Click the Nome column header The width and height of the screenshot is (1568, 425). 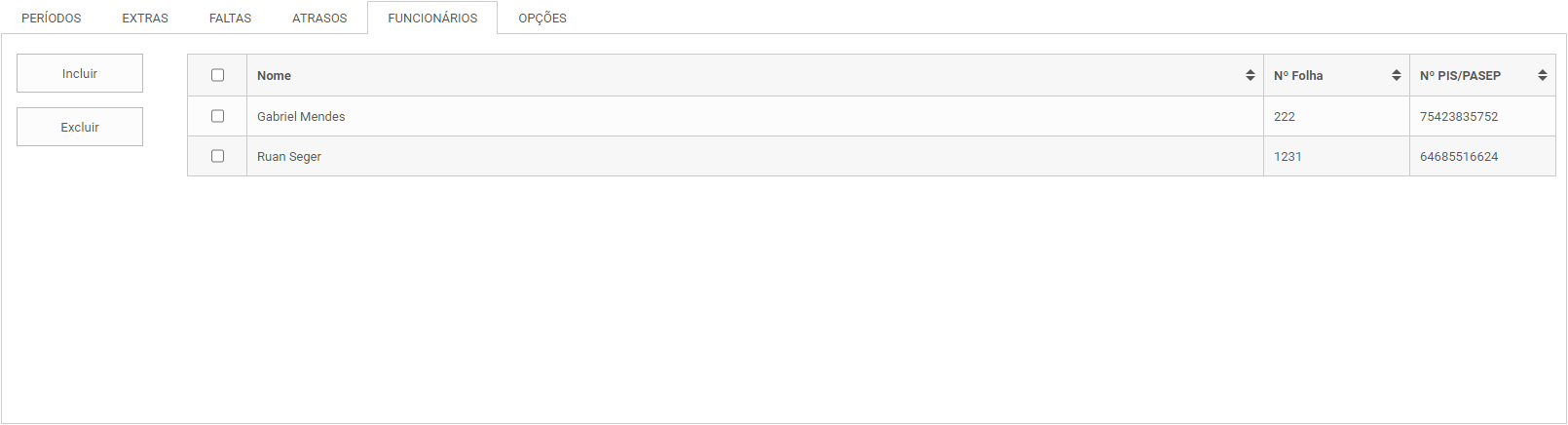pos(755,75)
